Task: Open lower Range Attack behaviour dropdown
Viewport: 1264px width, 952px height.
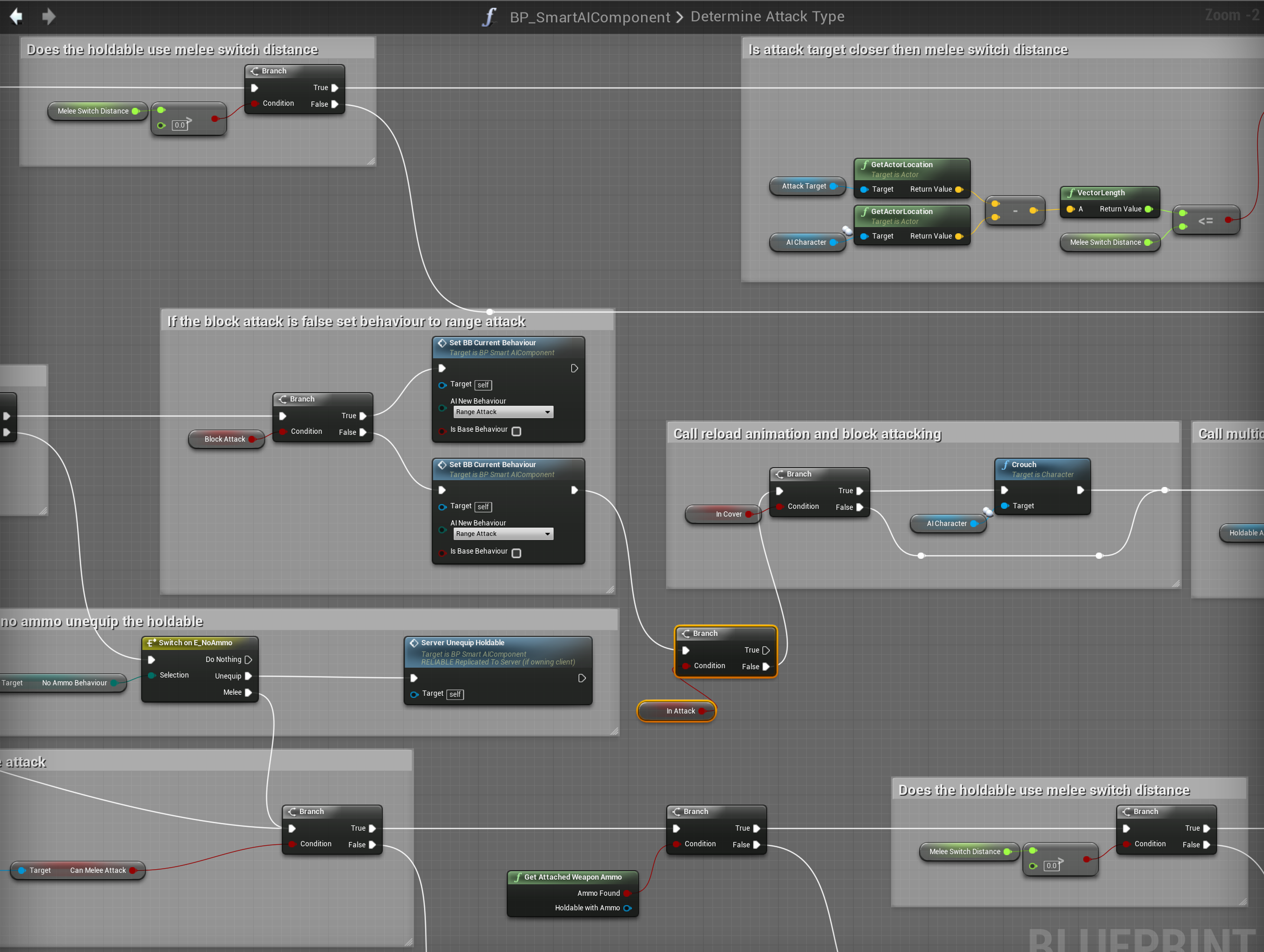Action: pos(503,534)
